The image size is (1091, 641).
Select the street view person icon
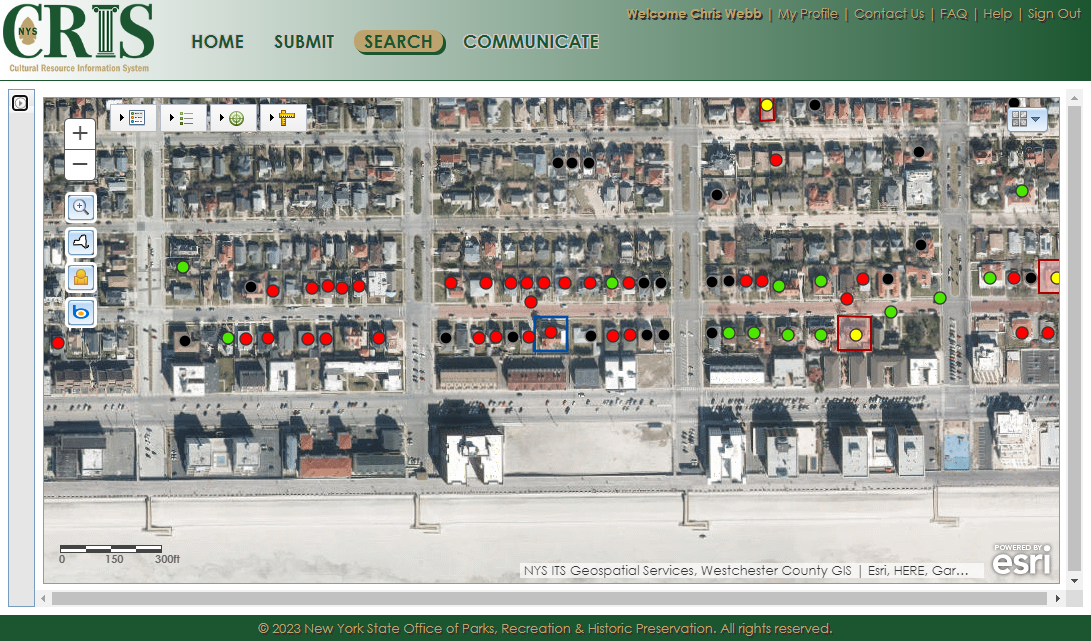[80, 277]
